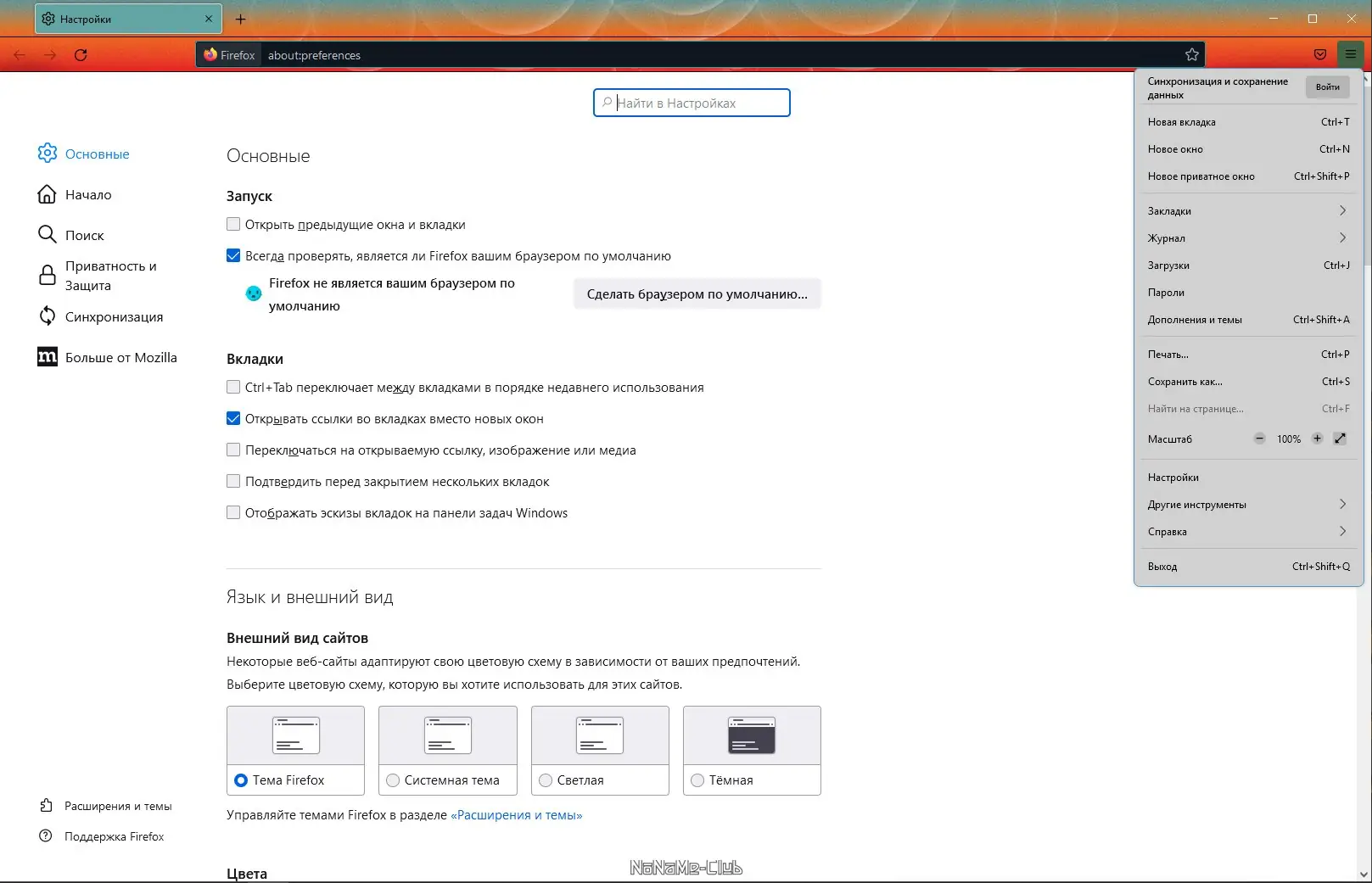Expand the Журнал submenu

click(x=1248, y=238)
